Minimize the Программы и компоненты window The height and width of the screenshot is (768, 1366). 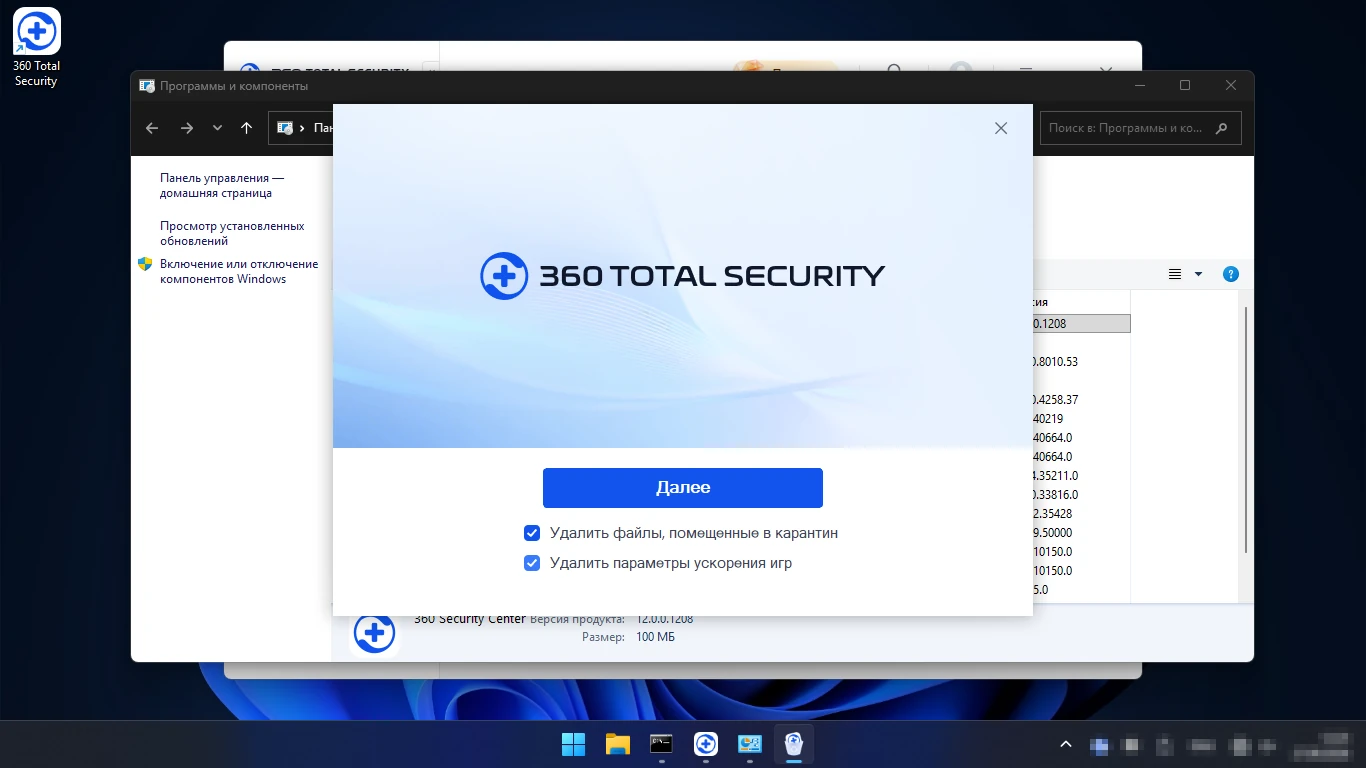click(1139, 86)
